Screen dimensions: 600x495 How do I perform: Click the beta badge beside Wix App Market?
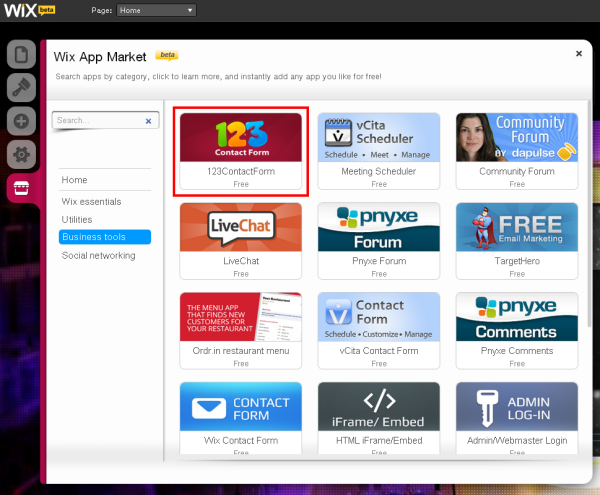167,55
